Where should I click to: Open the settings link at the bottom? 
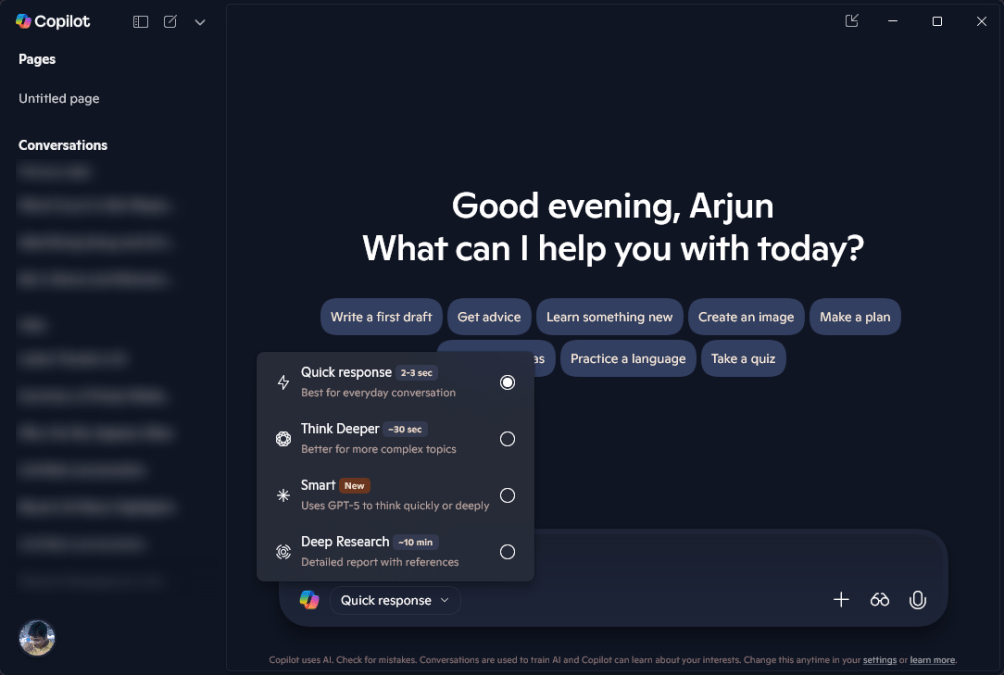click(879, 660)
